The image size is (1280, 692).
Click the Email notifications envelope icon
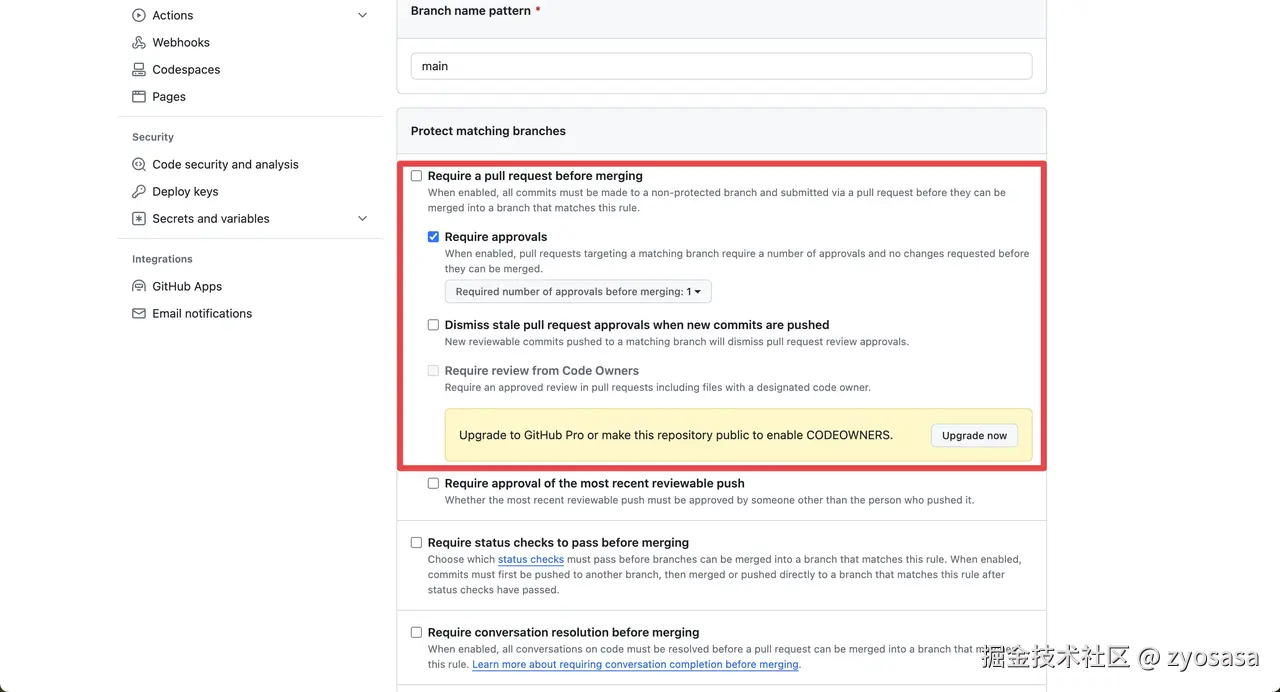[139, 314]
